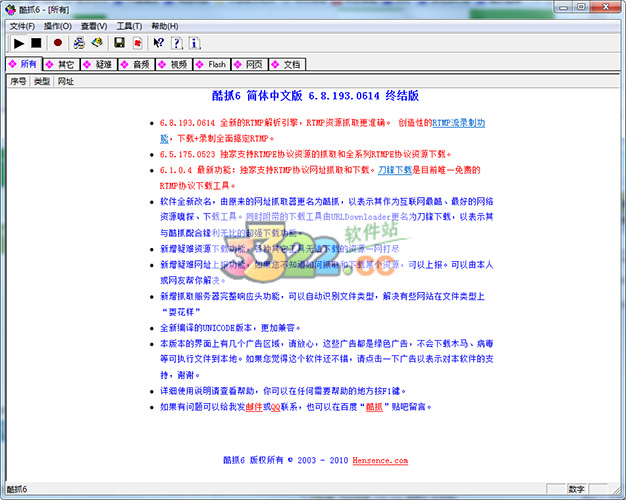Click the version text 6.5.175.0523

click(x=187, y=155)
